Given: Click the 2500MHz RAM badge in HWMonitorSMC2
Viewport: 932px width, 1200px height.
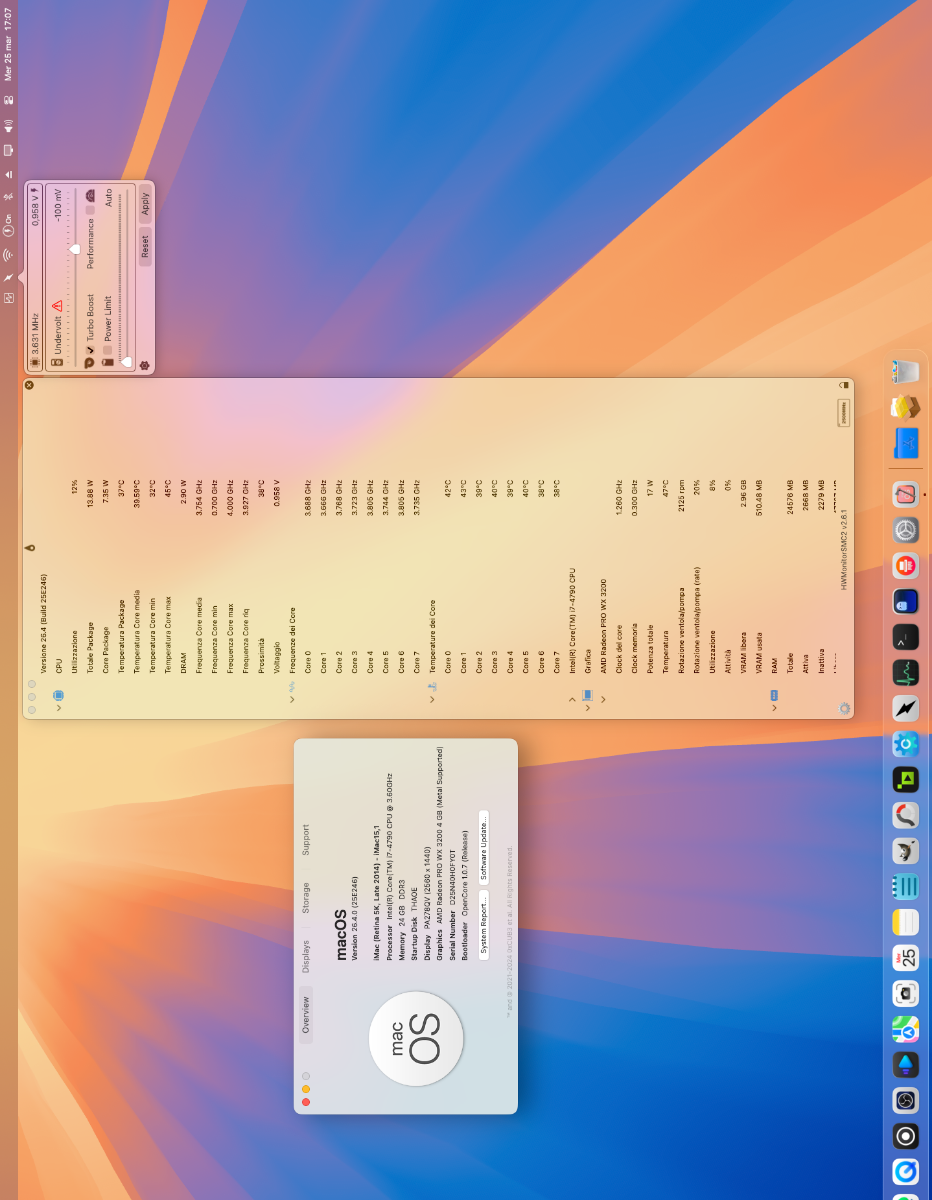Looking at the screenshot, I should tap(843, 413).
